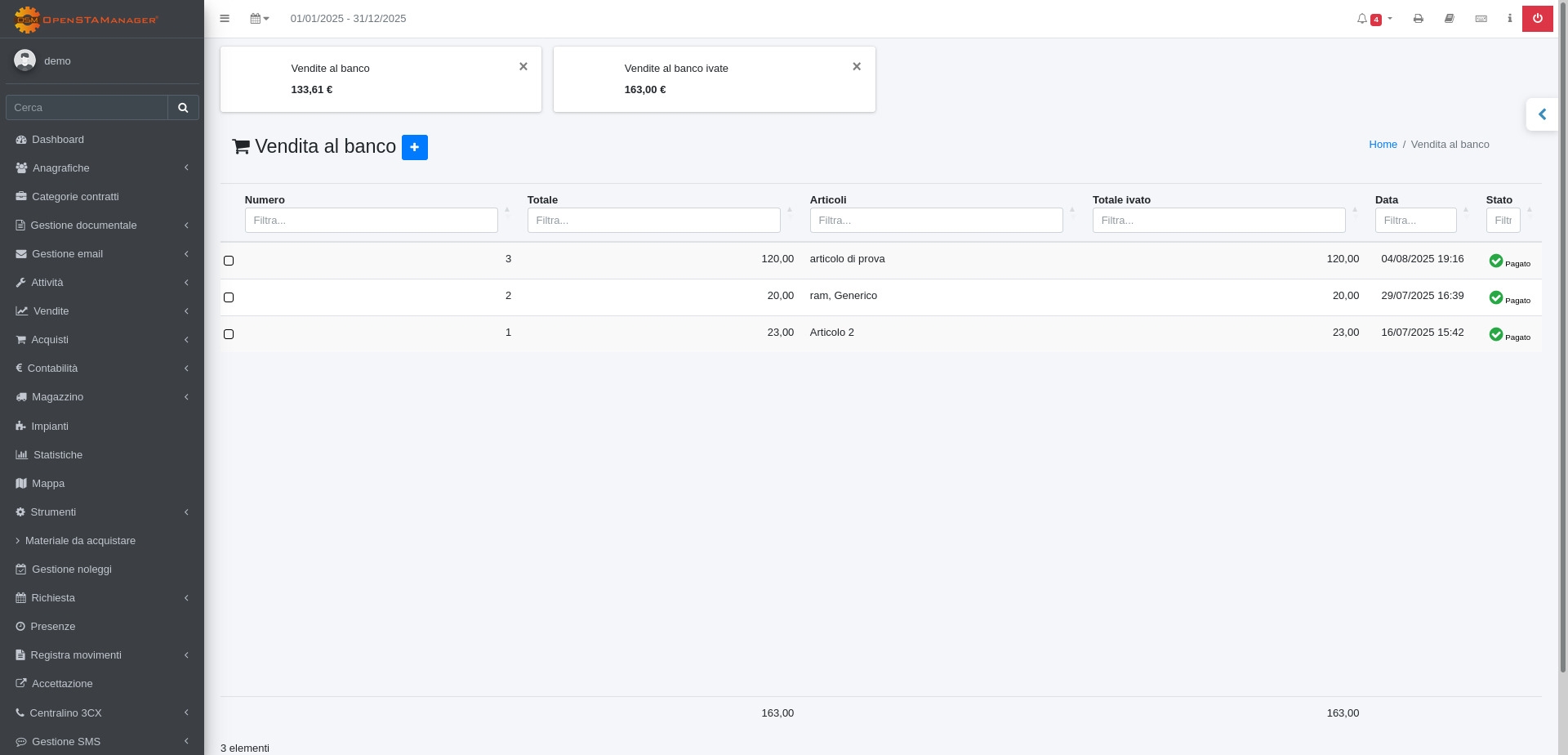Open Statistiche in the sidebar
The image size is (1568, 755).
(x=57, y=455)
